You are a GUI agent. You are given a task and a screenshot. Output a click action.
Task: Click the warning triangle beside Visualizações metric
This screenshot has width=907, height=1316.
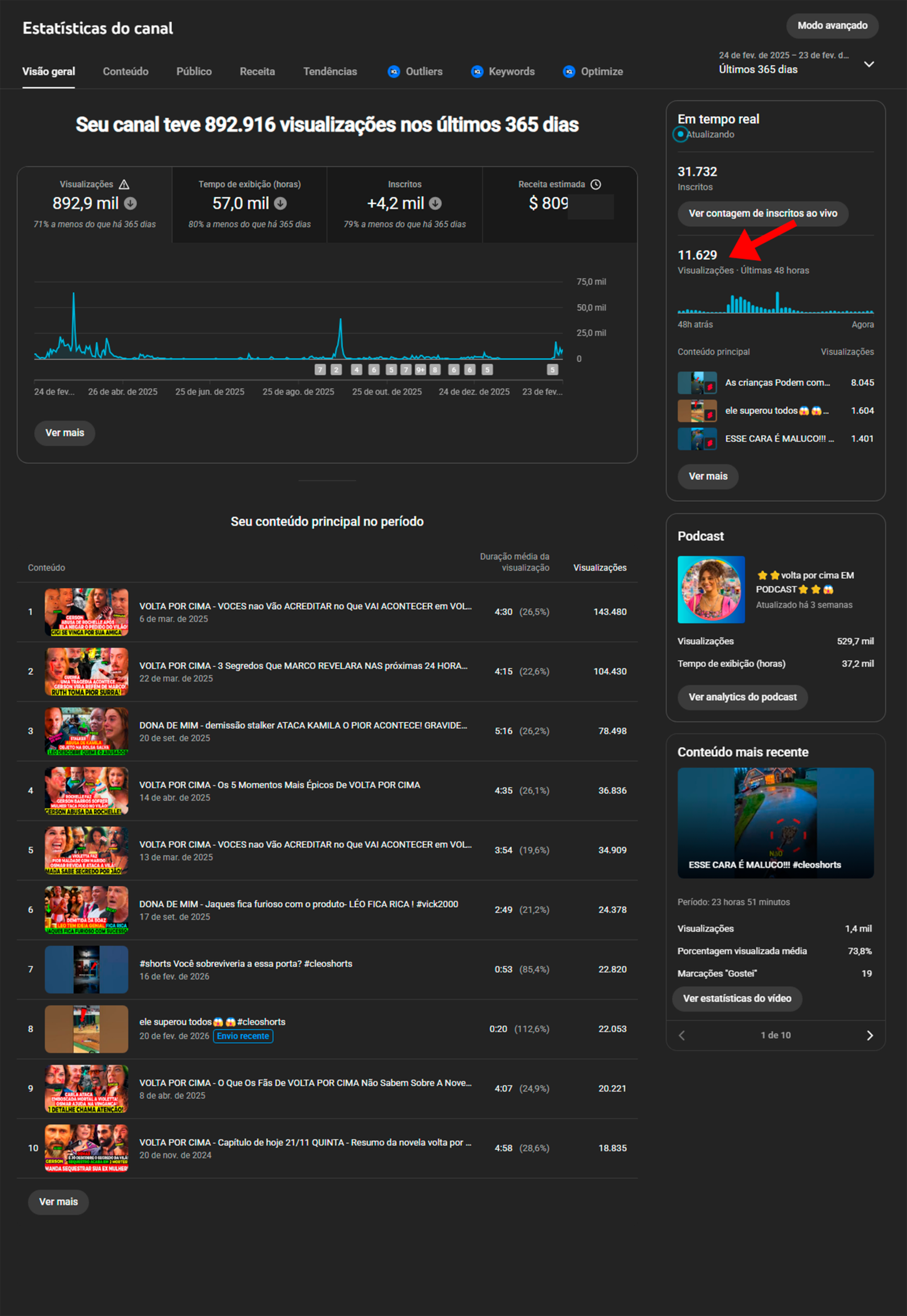pos(124,184)
